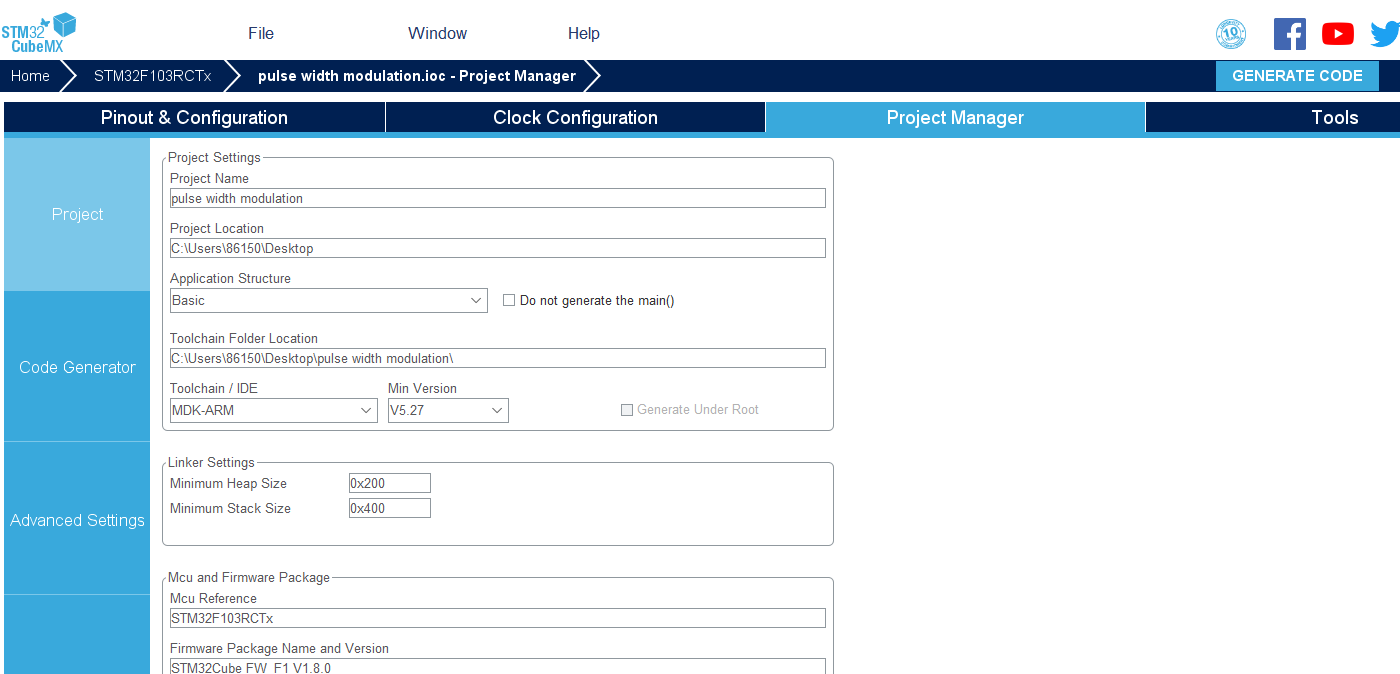Edit the Project Name field
The width and height of the screenshot is (1400, 674).
click(498, 198)
